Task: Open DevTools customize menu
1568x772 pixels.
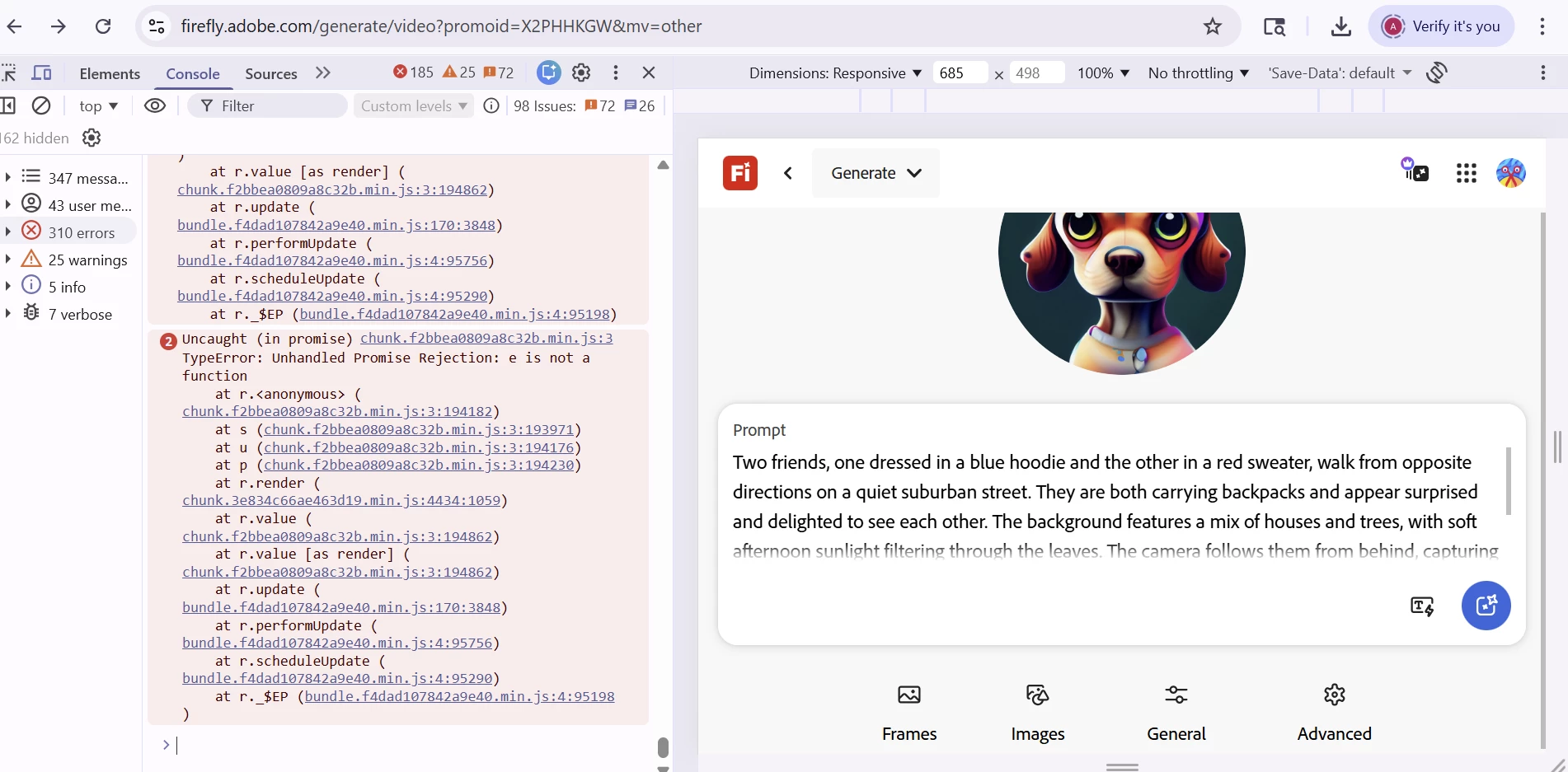Action: tap(616, 73)
